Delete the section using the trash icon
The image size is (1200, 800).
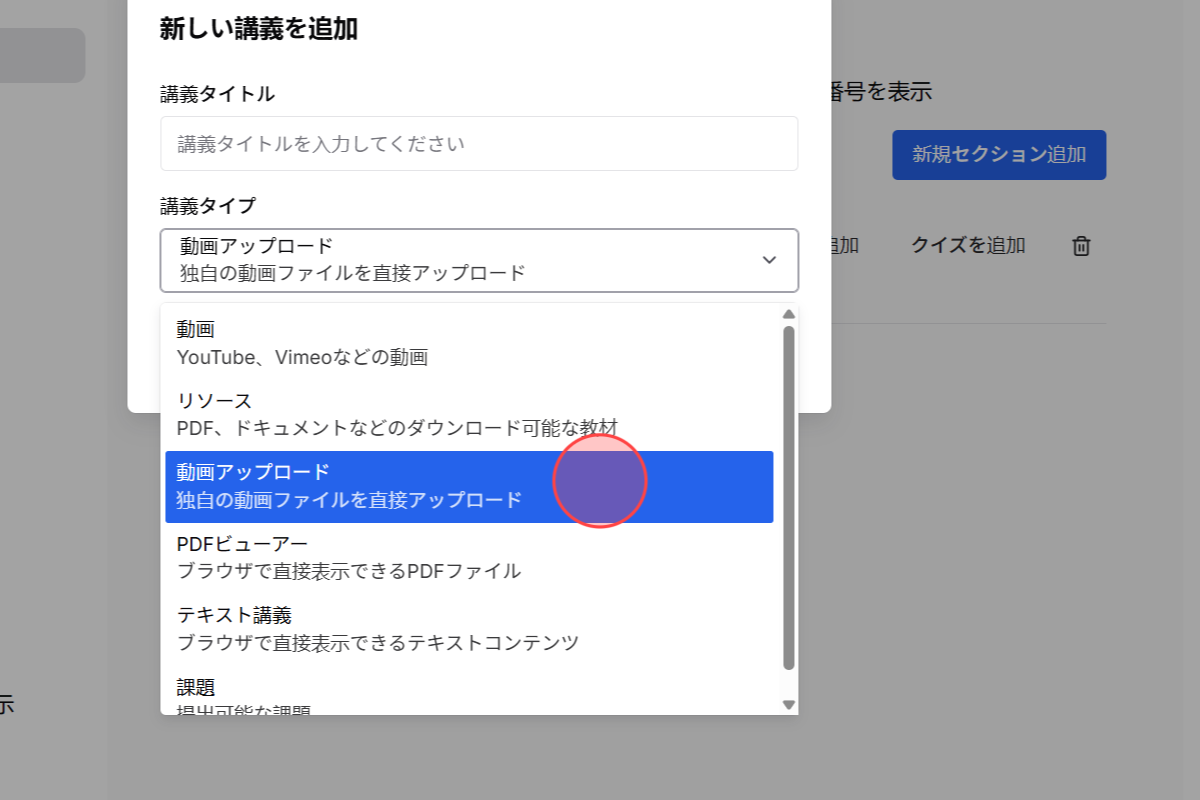(x=1081, y=246)
